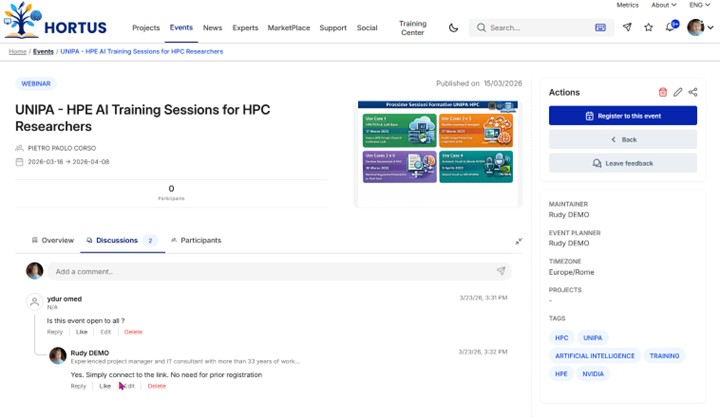
Task: Click the organizer name PIETRO PAOLO CORSO
Action: (x=62, y=148)
